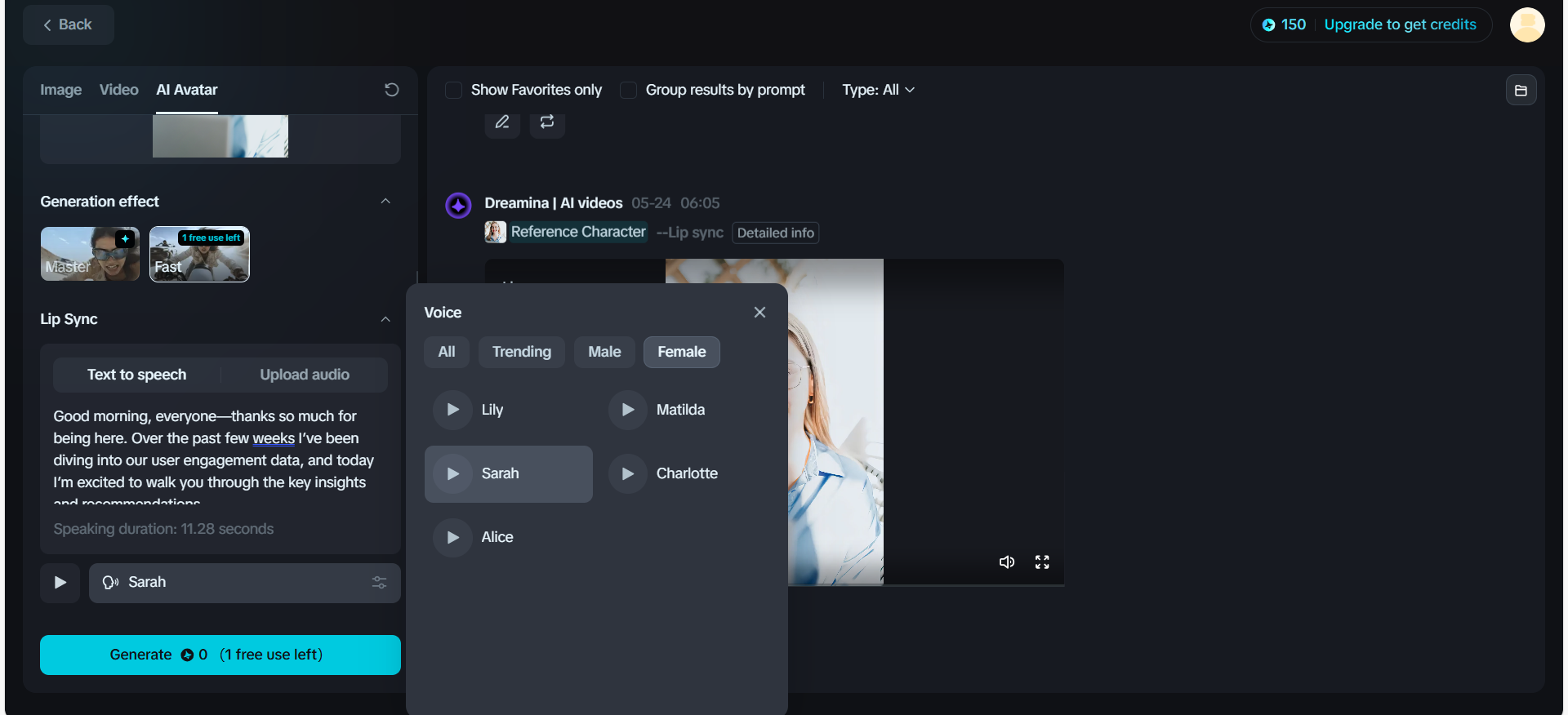Filter voices by Female
The image size is (1568, 715).
click(682, 352)
